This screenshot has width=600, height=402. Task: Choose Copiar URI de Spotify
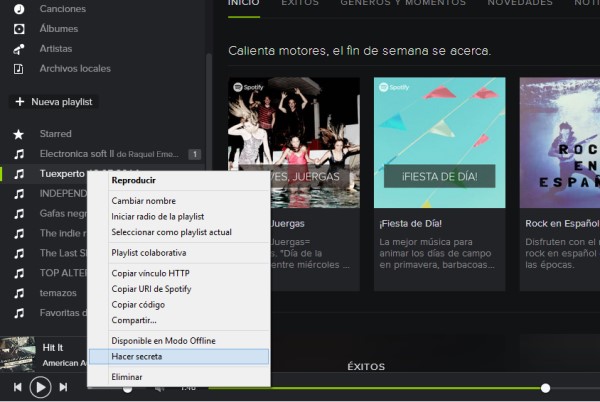pos(179,289)
